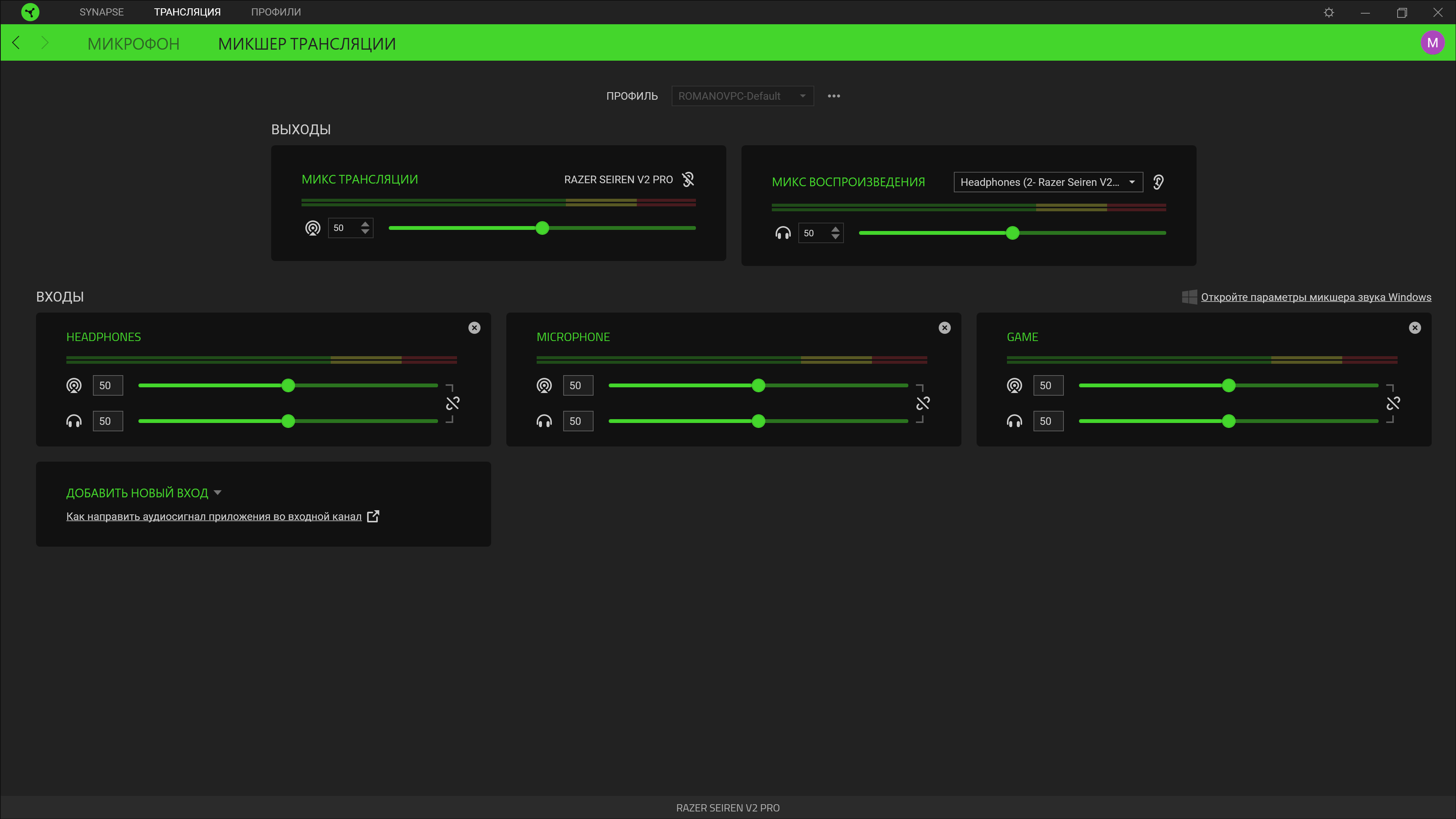Click the user avatar M icon
The width and height of the screenshot is (1456, 819).
tap(1432, 43)
